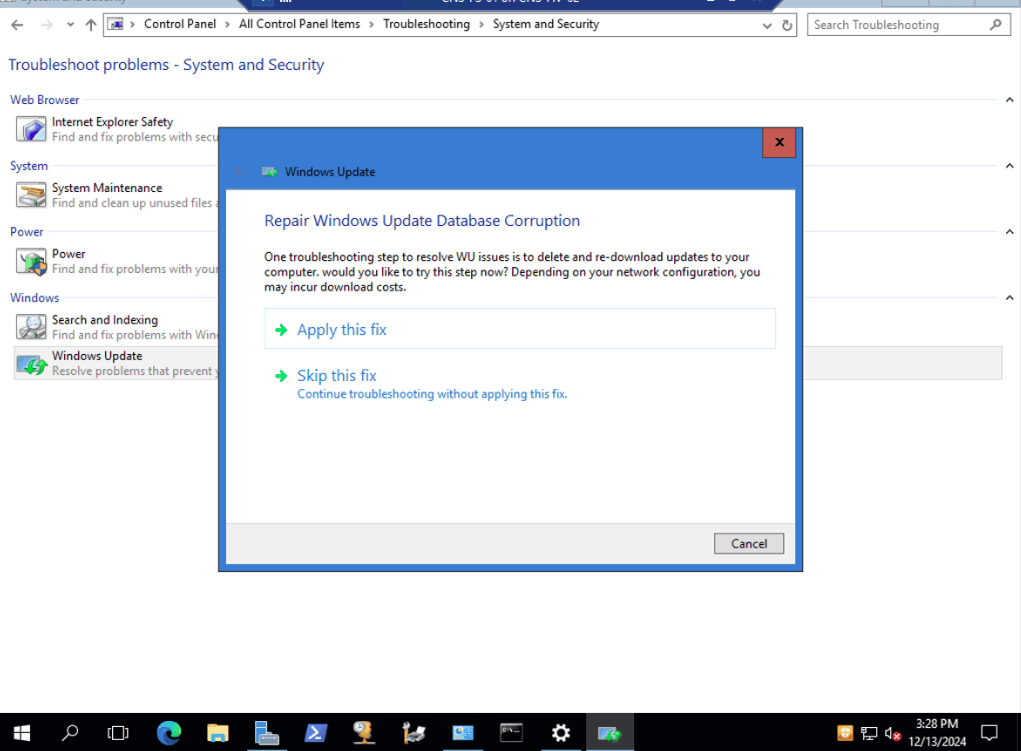Switch to troubleshooter window on taskbar
1021x751 pixels.
click(609, 733)
